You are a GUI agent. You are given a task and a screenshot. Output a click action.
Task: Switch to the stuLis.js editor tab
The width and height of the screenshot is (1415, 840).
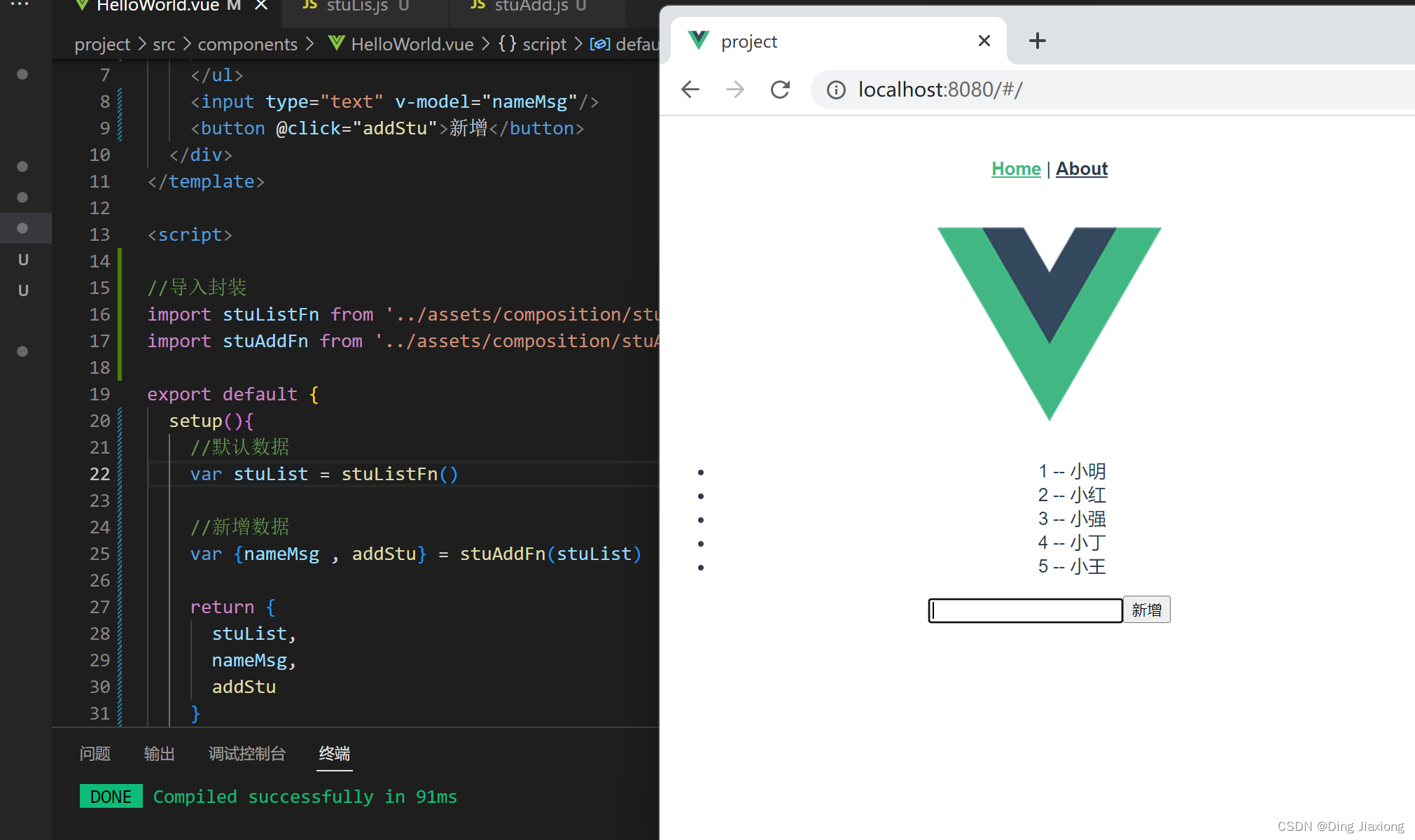point(356,6)
